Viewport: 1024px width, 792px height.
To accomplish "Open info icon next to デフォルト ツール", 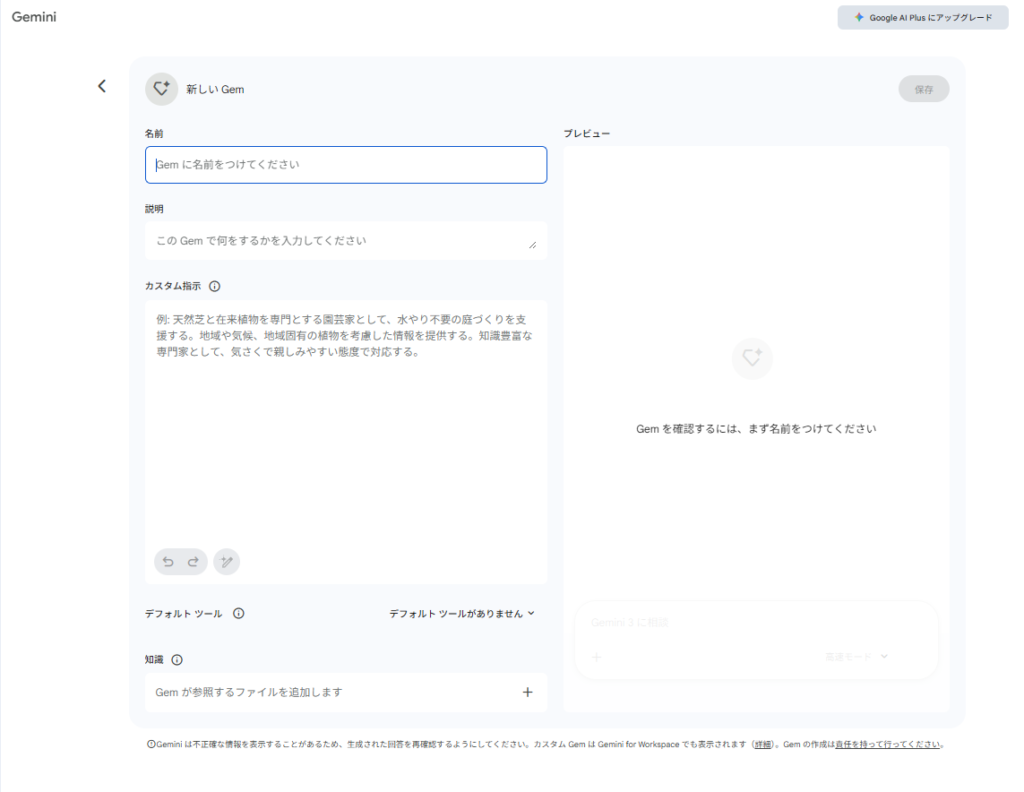I will 238,614.
